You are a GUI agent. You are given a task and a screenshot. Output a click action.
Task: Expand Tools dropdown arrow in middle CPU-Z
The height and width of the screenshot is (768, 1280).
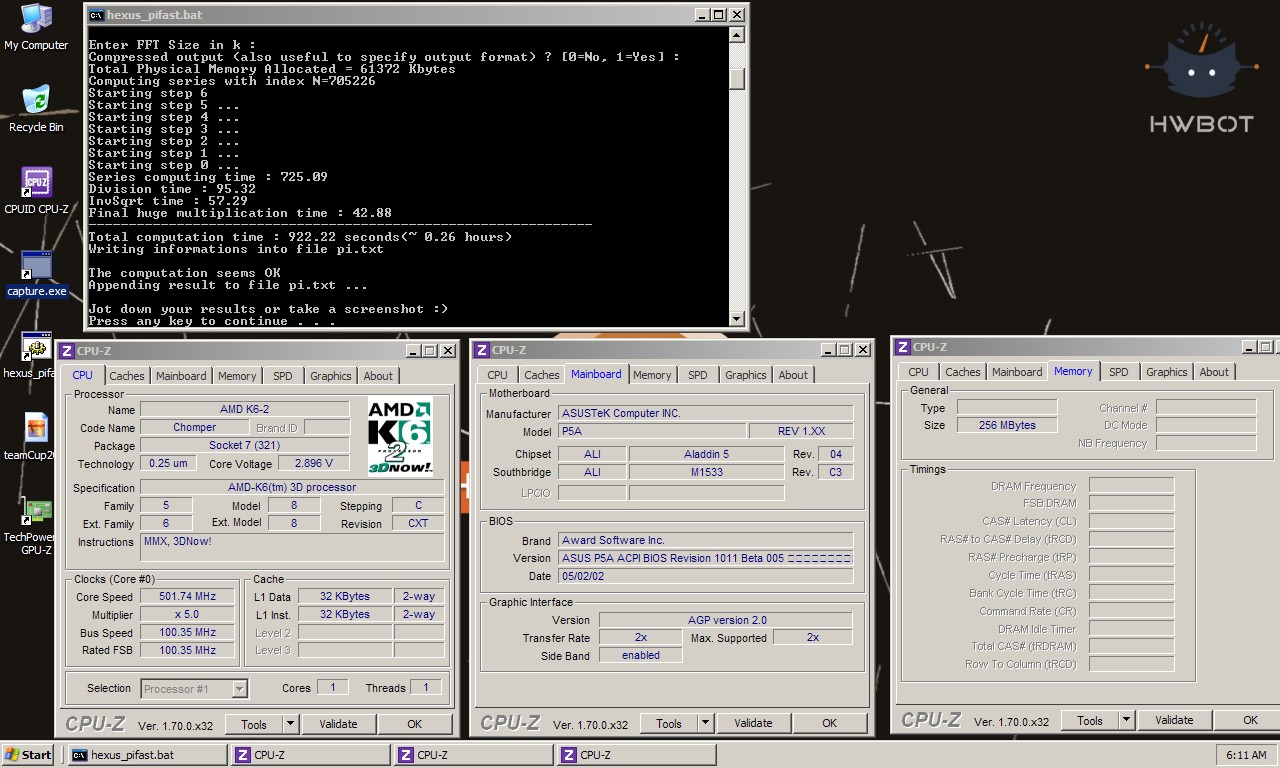[706, 723]
